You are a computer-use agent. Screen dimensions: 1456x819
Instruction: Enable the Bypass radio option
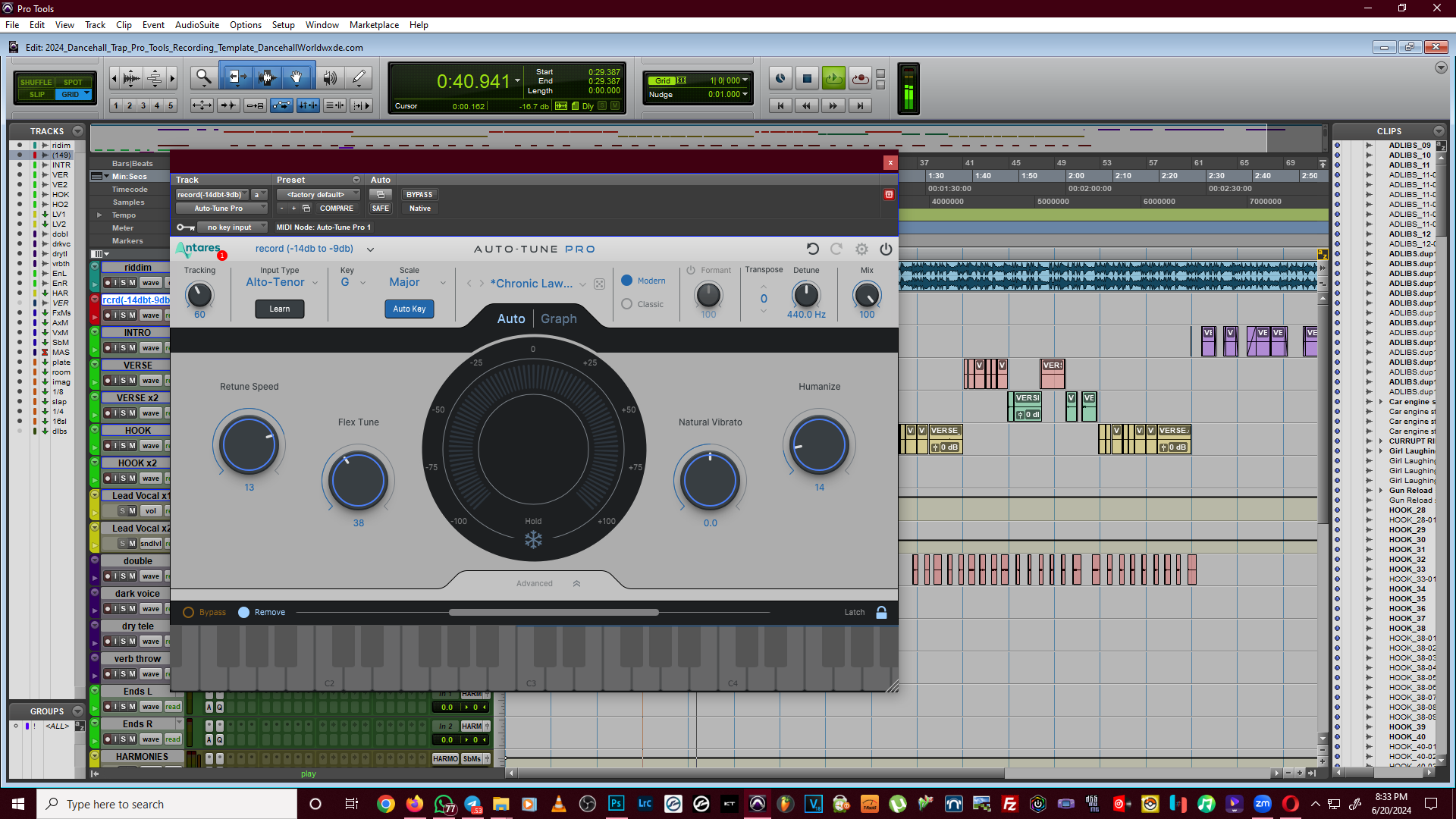189,612
